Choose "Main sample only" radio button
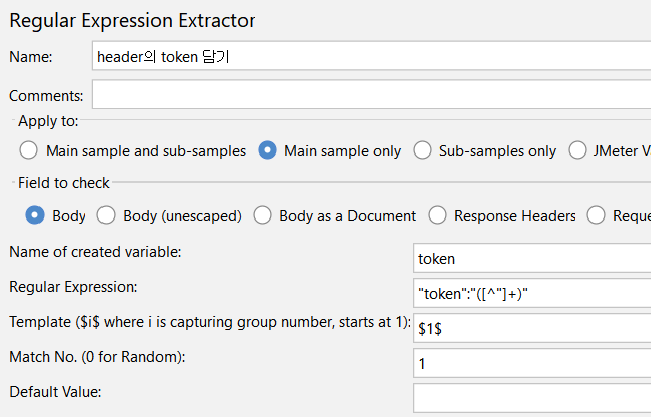Viewport: 651px width, 417px height. [x=268, y=151]
